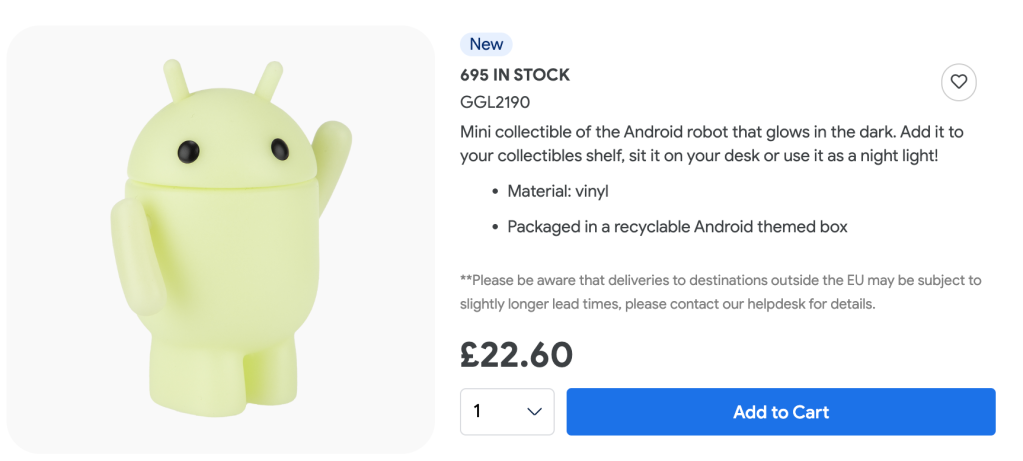Image resolution: width=1023 pixels, height=461 pixels.
Task: Click the 695 IN STOCK label
Action: pyautogui.click(x=515, y=75)
